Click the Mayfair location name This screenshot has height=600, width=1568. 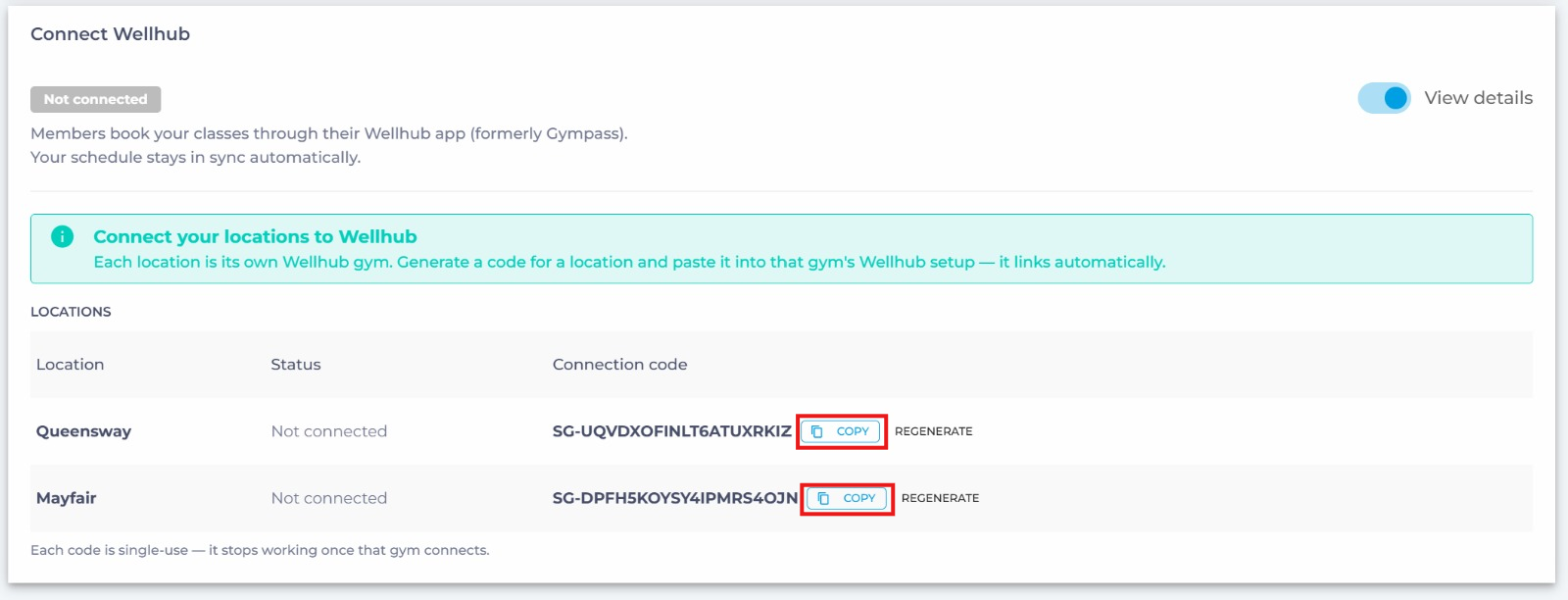pos(66,498)
